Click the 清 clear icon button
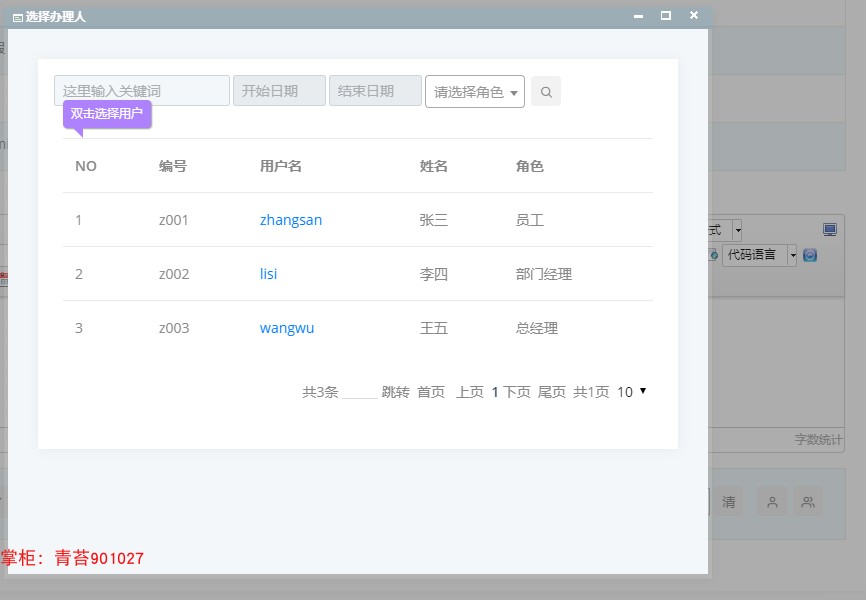The image size is (866, 600). (730, 503)
